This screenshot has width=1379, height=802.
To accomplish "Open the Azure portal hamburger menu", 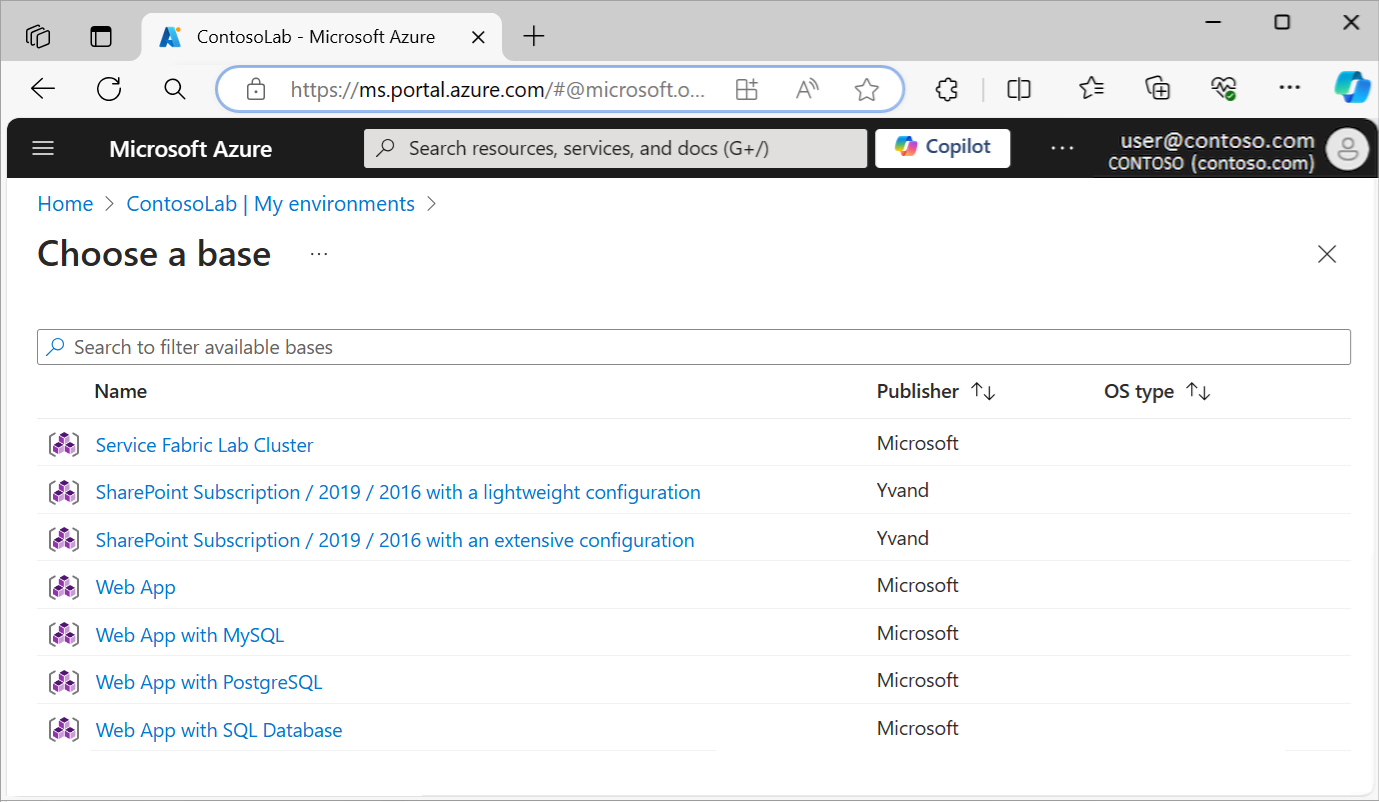I will [43, 149].
